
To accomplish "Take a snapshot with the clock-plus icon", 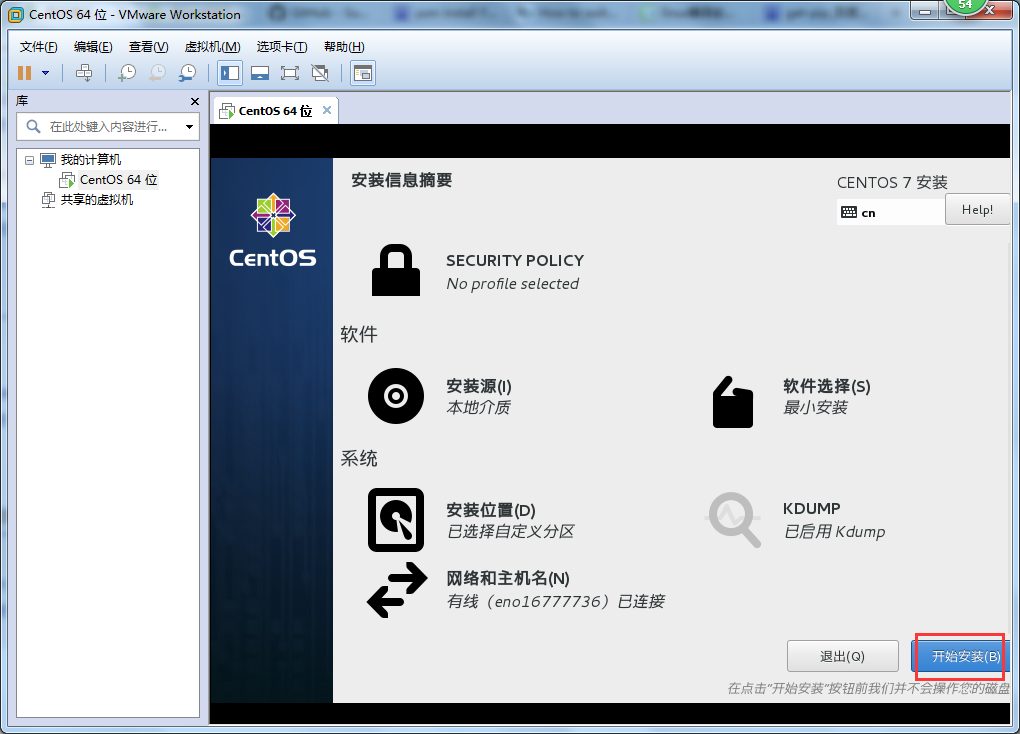I will (x=126, y=73).
